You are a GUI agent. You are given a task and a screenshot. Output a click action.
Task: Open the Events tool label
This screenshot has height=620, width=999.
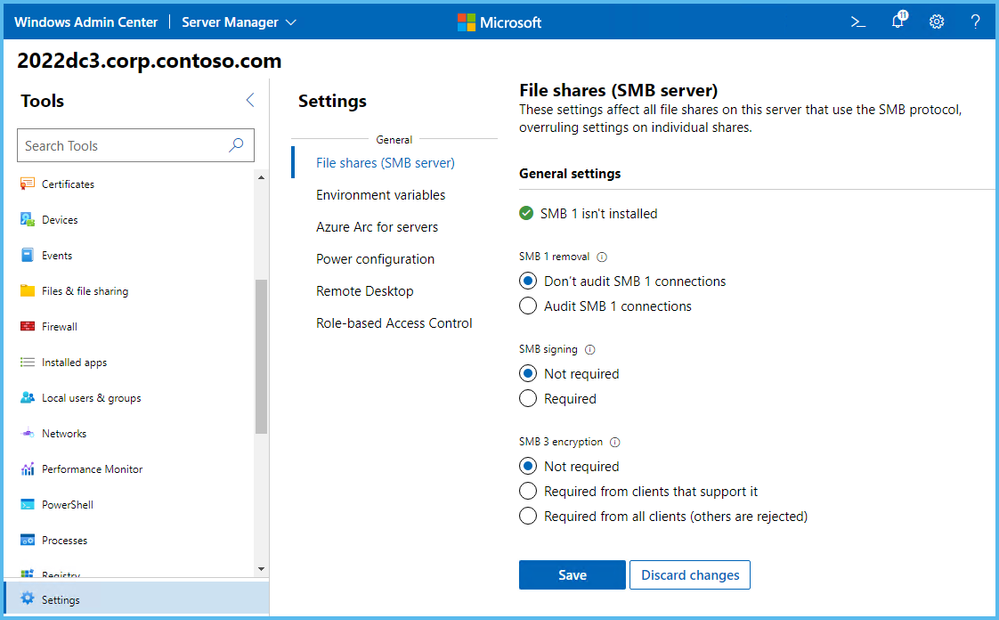pos(57,256)
